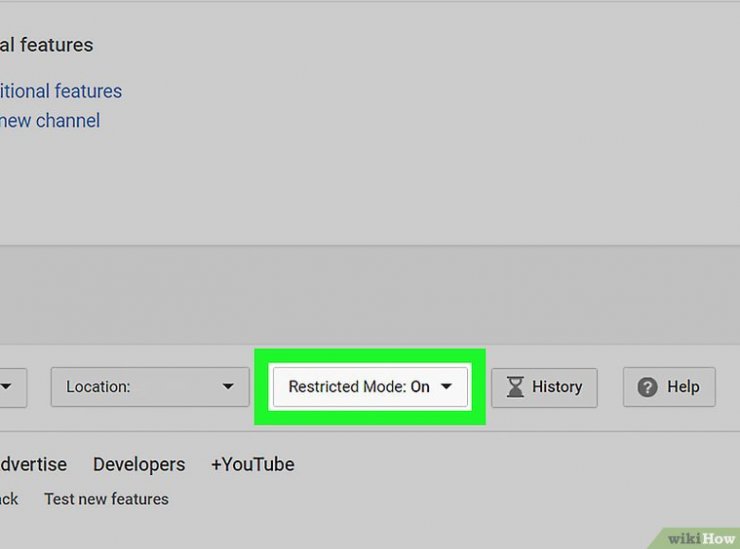Viewport: 740px width, 549px height.
Task: Open the Location dropdown
Action: click(150, 387)
